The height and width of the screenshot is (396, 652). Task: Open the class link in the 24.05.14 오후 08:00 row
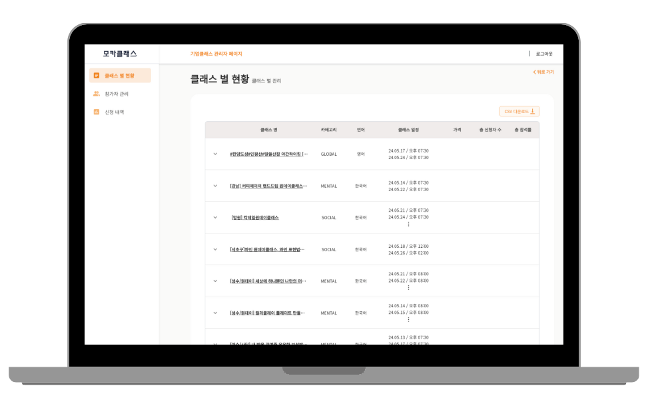(267, 313)
